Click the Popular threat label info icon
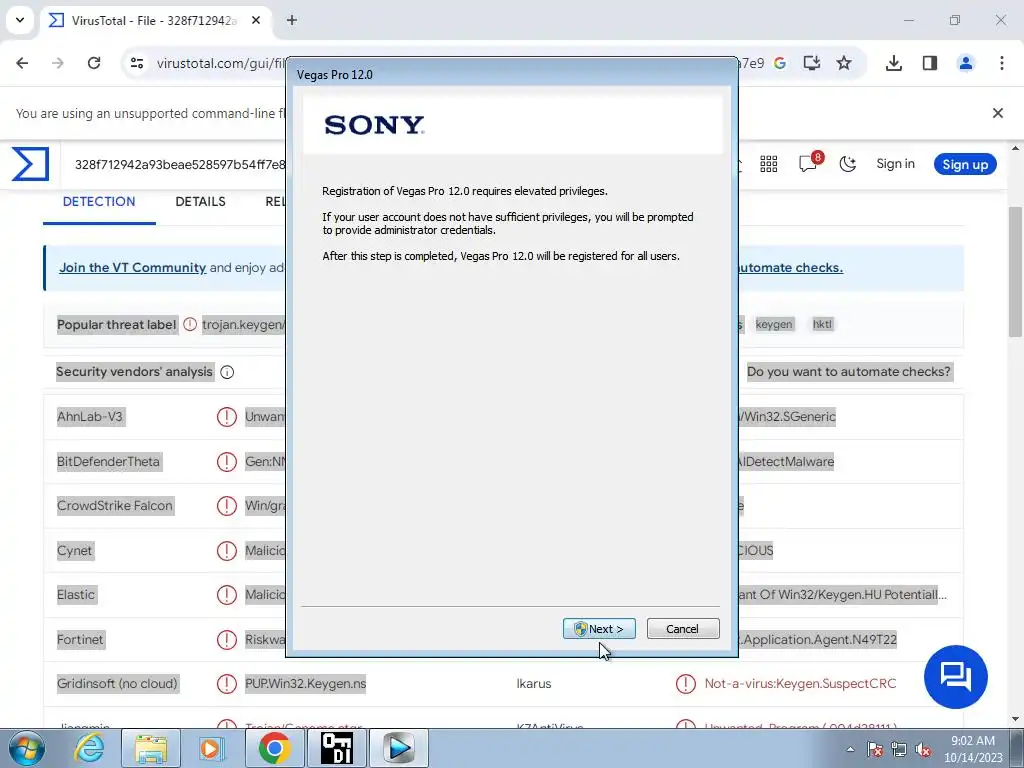This screenshot has width=1024, height=768. [190, 324]
